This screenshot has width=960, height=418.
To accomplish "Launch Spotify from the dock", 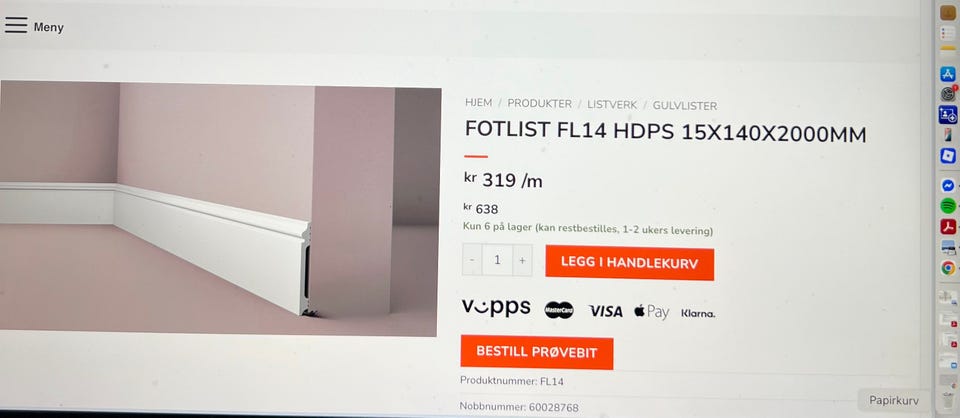I will (948, 206).
